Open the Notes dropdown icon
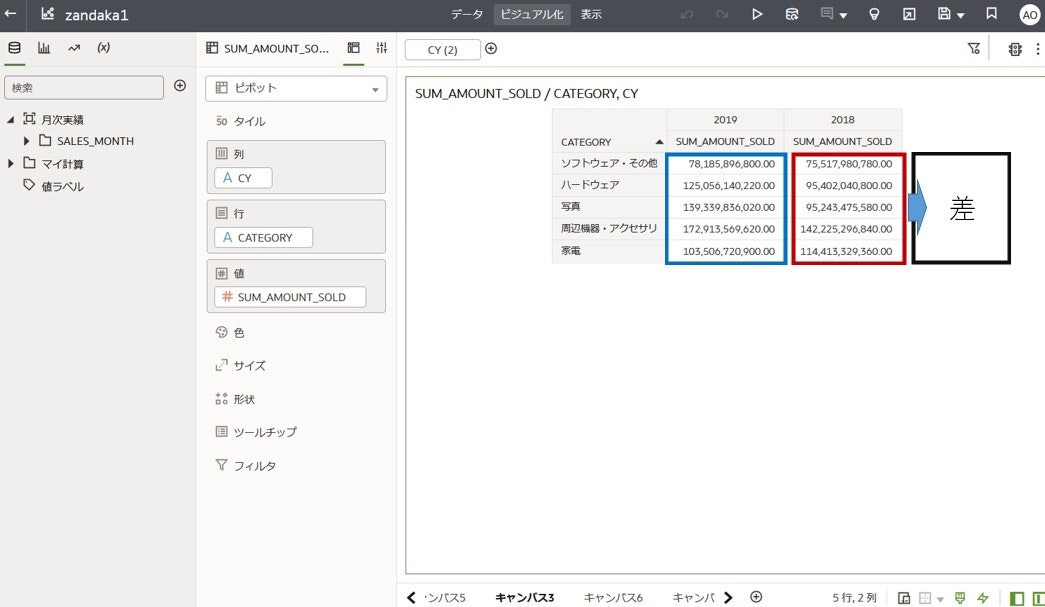Screen dimensions: 1045x607 coord(833,14)
